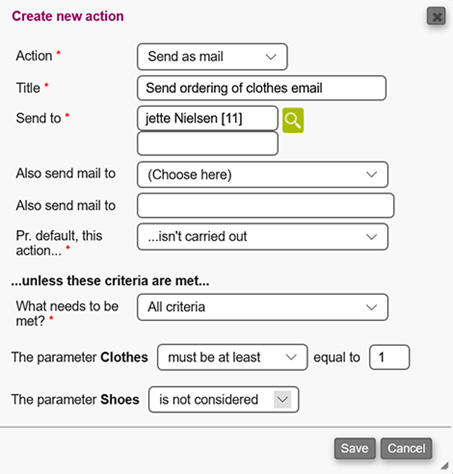
Task: Focus the Title text field
Action: tap(262, 88)
